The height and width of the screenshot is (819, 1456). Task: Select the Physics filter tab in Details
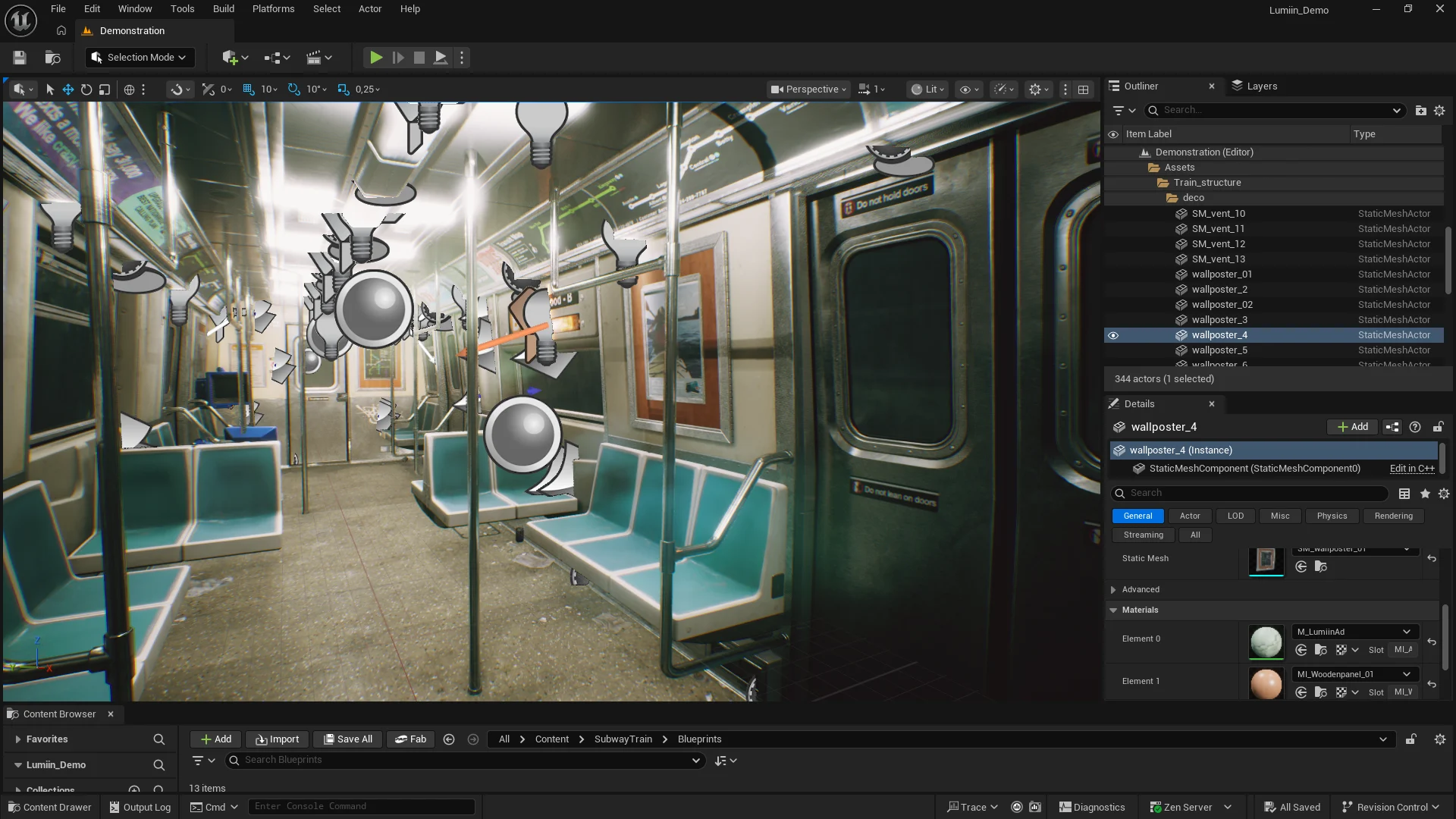click(x=1332, y=516)
